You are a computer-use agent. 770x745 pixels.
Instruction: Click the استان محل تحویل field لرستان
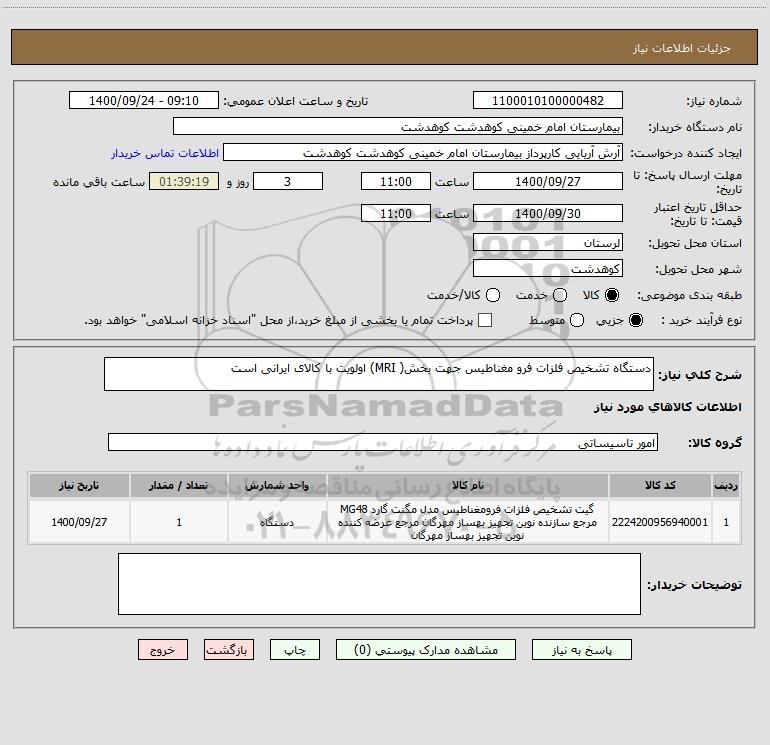coord(548,242)
